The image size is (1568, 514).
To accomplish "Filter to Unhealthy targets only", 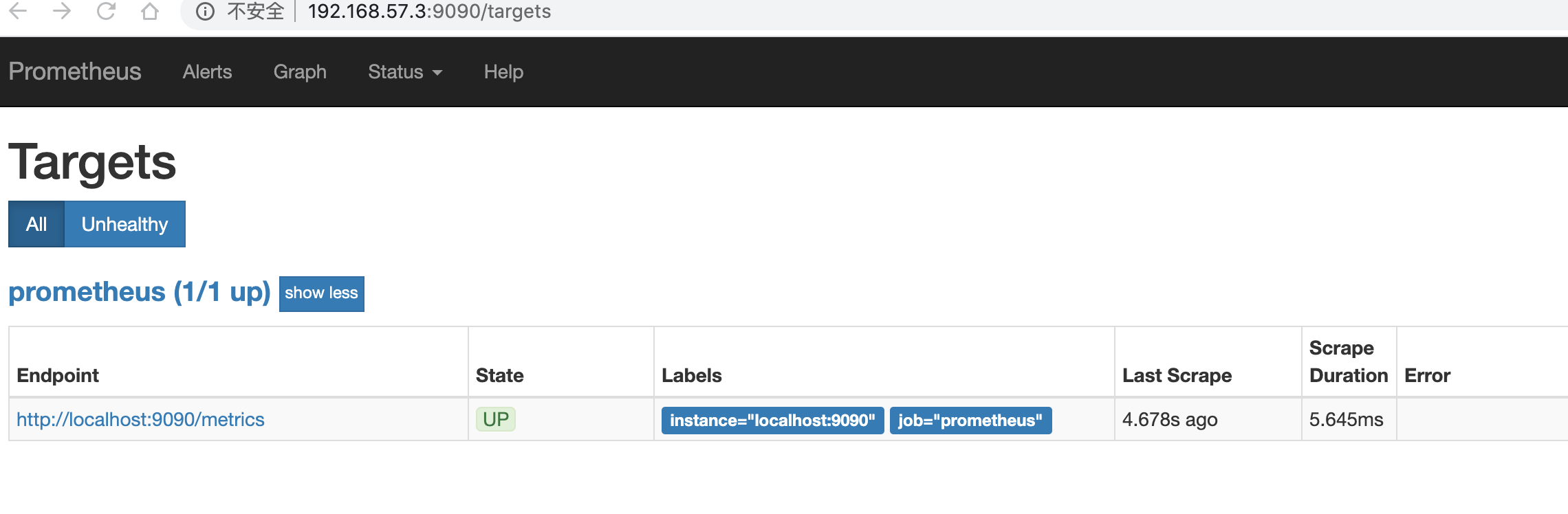I will [124, 224].
